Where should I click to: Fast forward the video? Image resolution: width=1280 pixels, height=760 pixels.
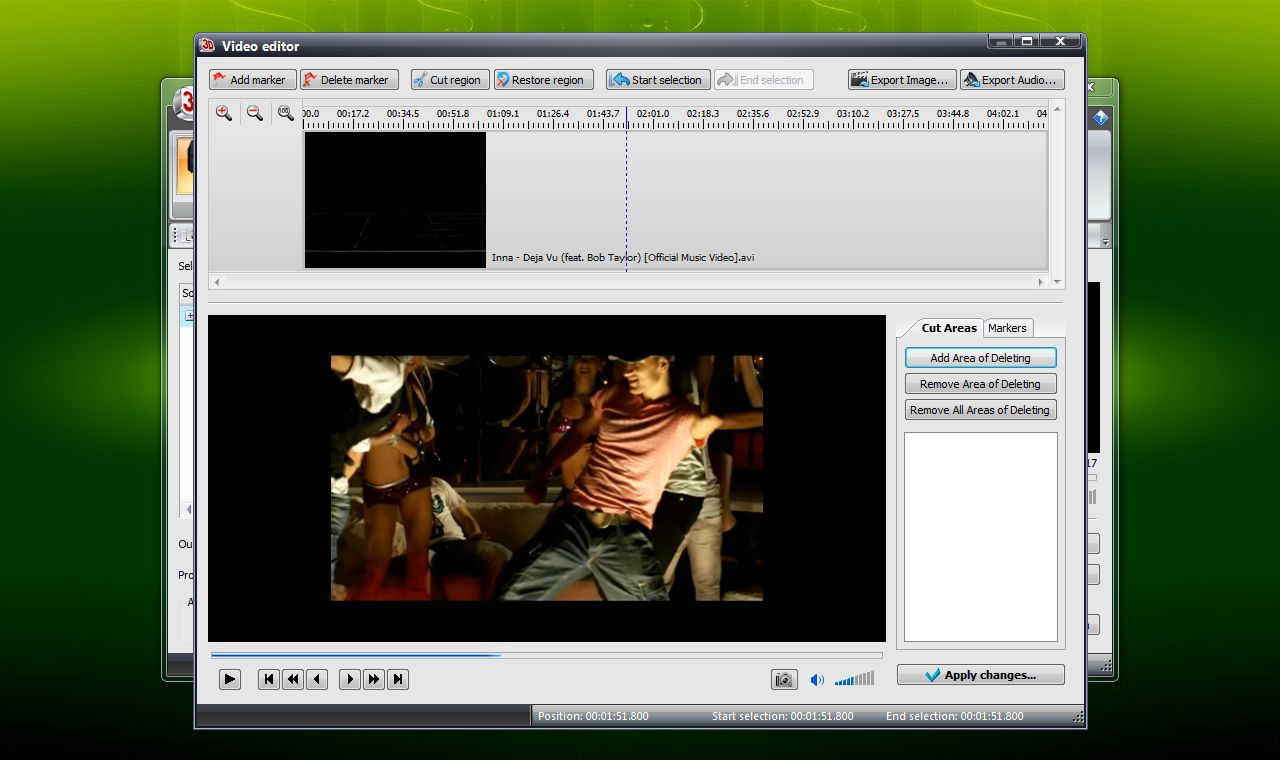tap(374, 679)
